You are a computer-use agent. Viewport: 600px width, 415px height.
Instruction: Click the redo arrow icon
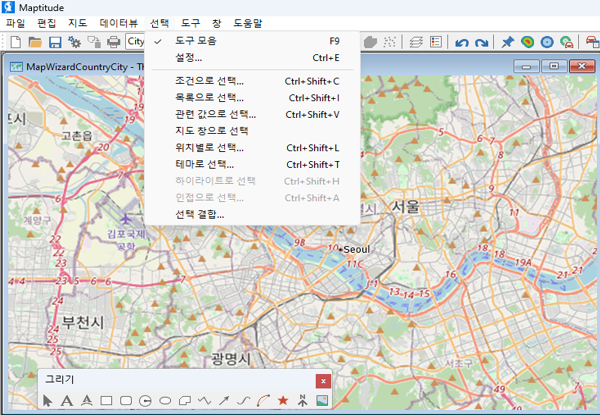[481, 42]
